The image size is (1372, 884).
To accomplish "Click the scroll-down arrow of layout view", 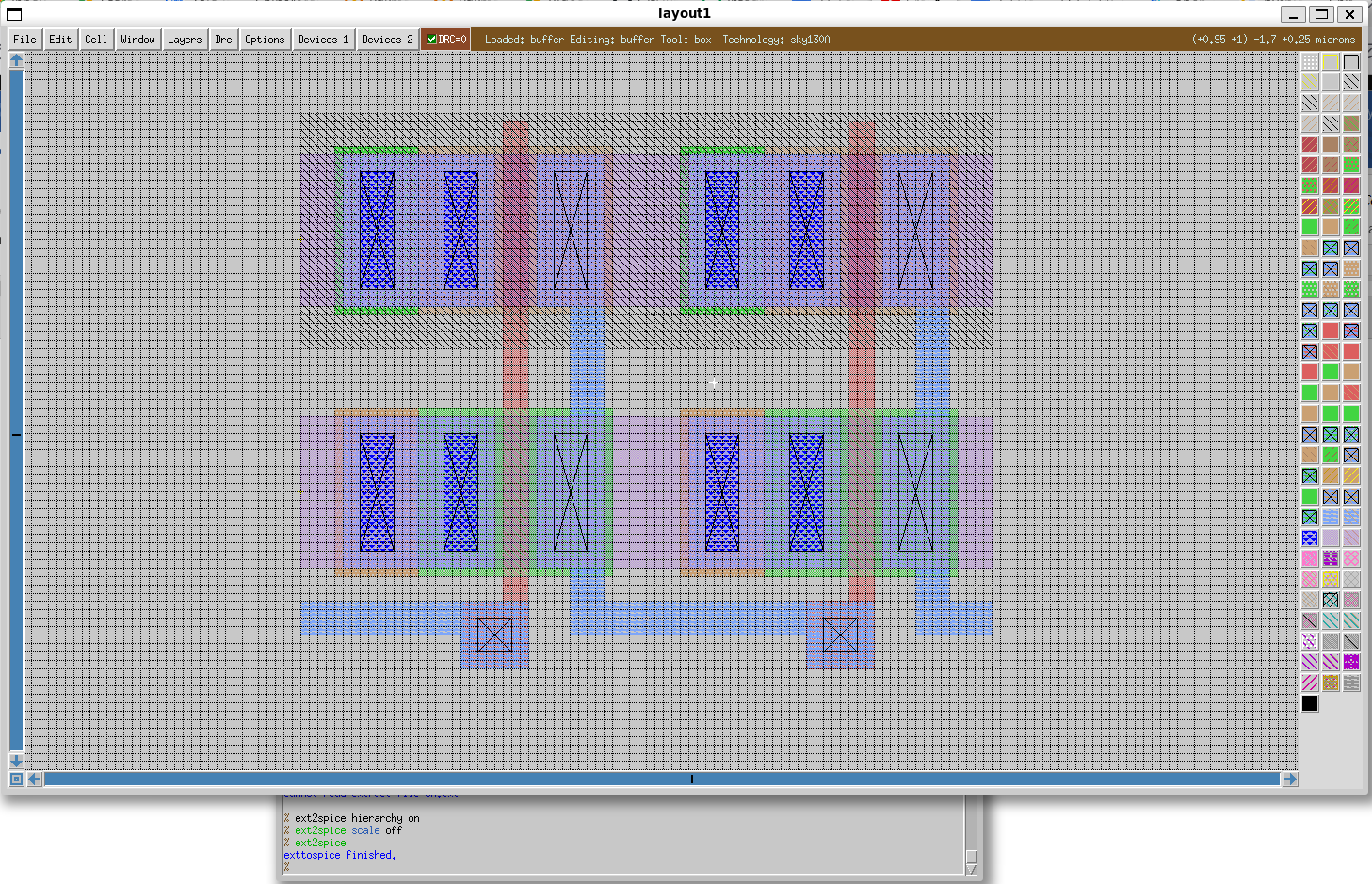I will tap(16, 761).
